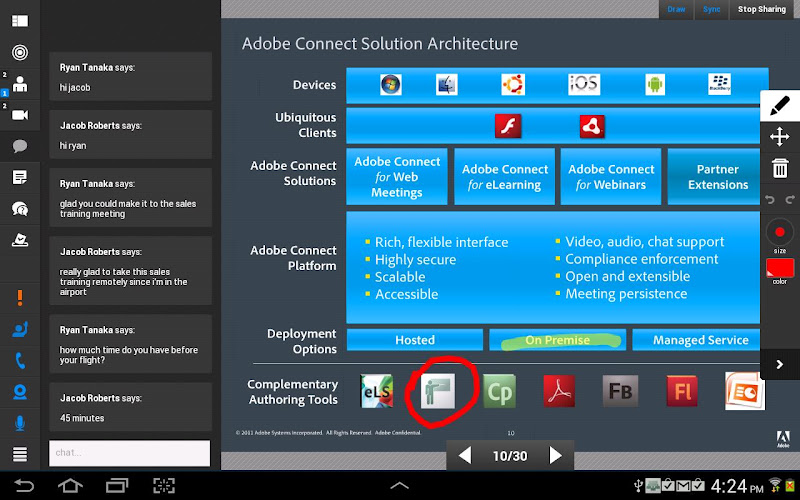Open the layout panel icon in sidebar

[x=20, y=21]
